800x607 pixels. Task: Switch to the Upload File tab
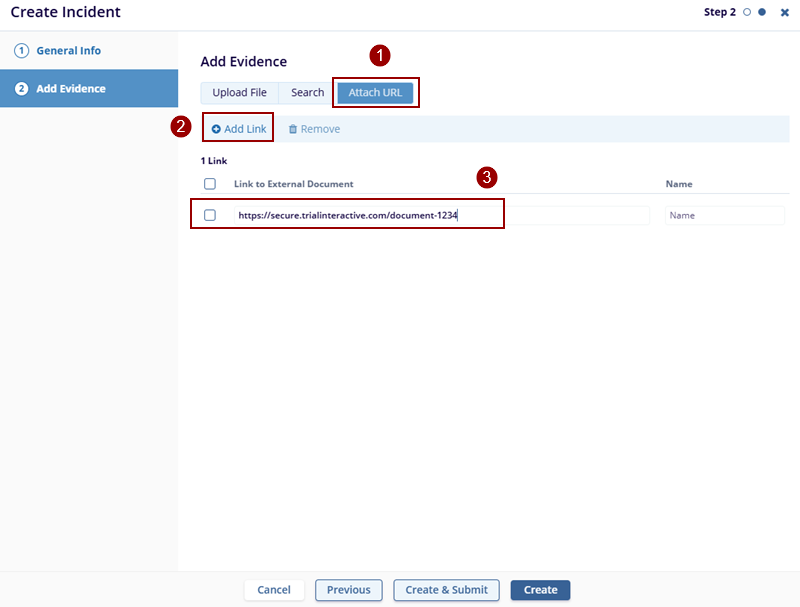tap(239, 93)
